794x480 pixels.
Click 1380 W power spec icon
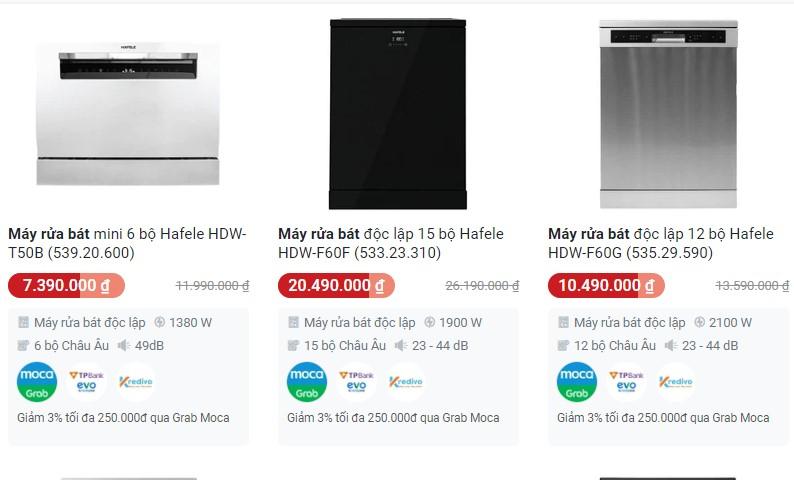[x=160, y=322]
